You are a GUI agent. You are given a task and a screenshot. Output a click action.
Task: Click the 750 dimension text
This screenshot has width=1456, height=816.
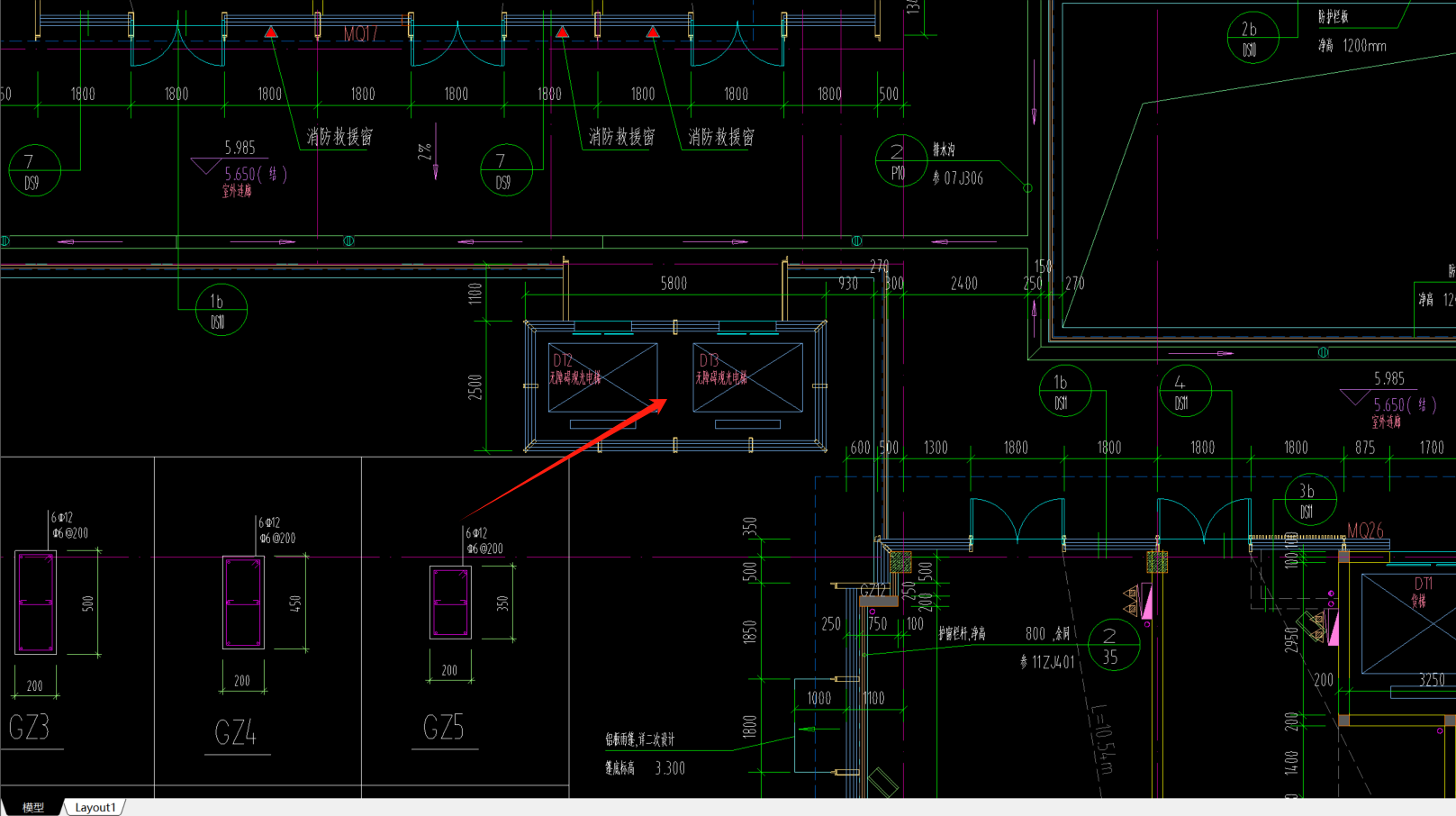click(877, 624)
